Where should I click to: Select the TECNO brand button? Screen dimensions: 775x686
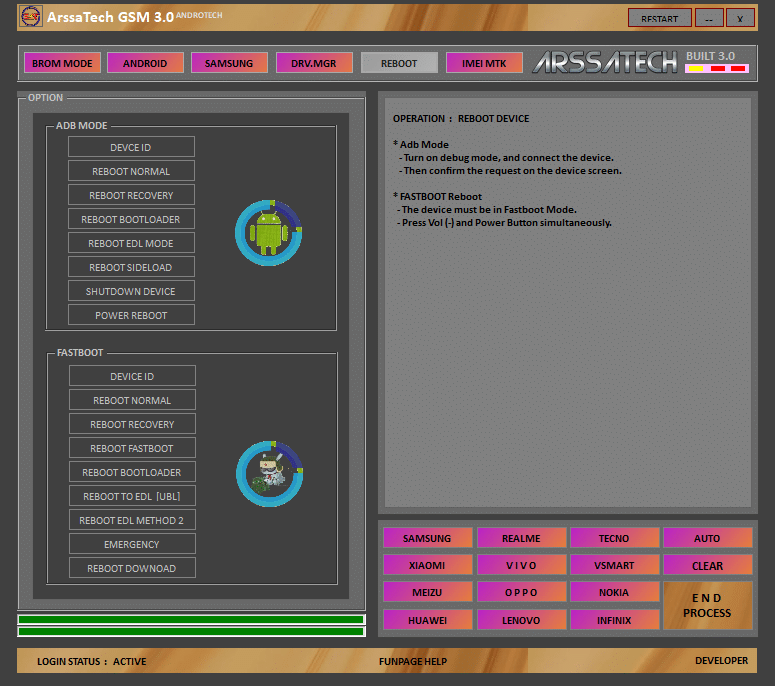tap(614, 538)
